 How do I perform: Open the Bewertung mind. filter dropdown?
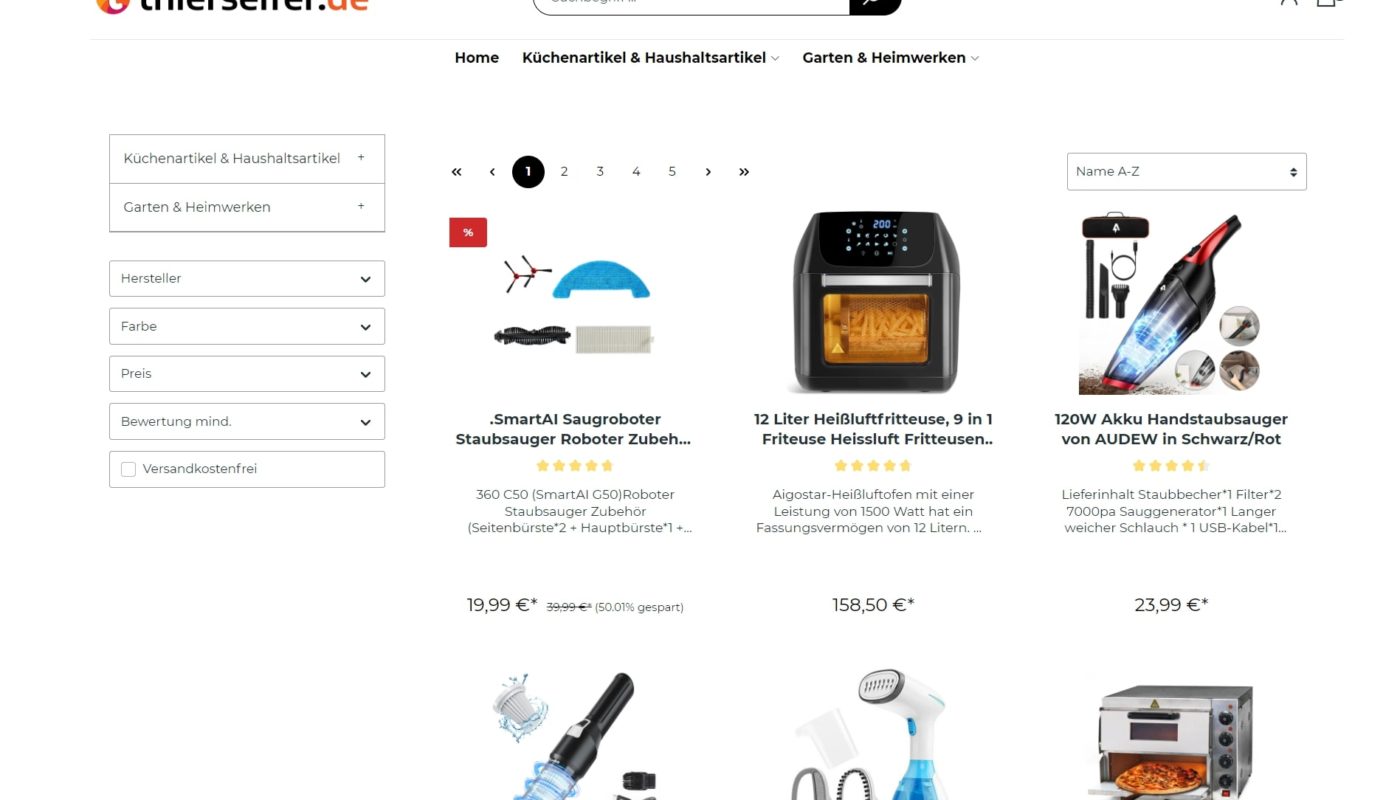(247, 421)
